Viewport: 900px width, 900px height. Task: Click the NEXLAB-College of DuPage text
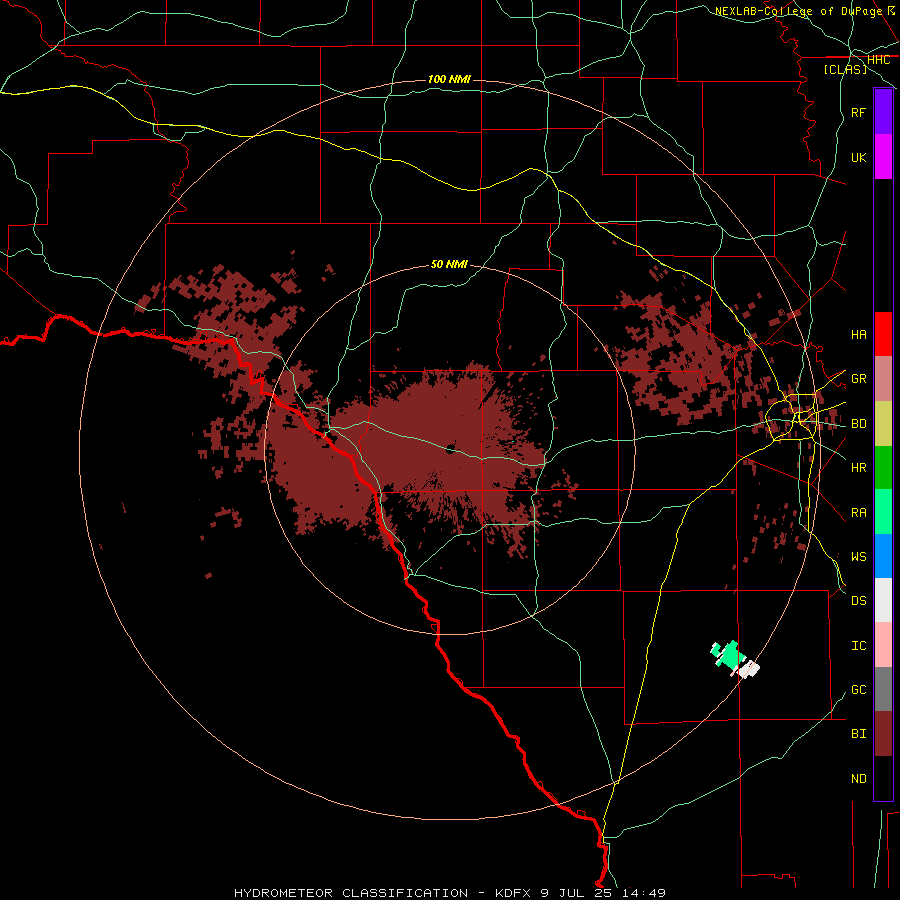click(x=798, y=11)
